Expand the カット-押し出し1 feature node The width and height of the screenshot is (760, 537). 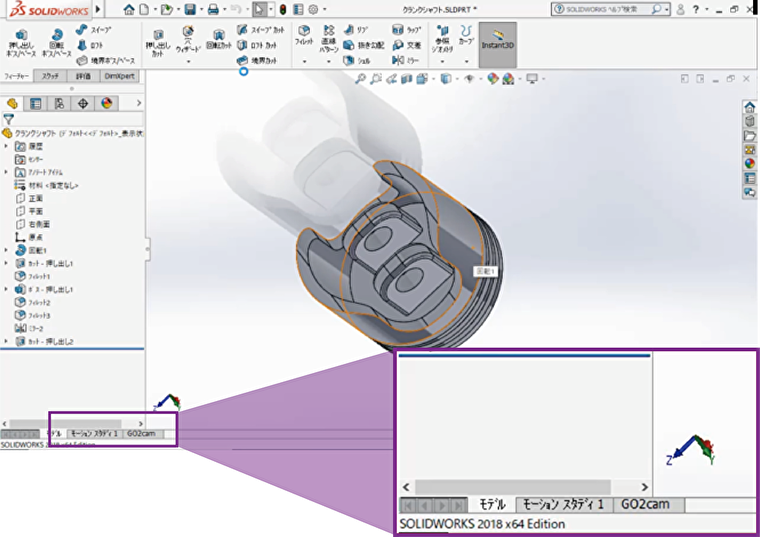click(x=6, y=263)
